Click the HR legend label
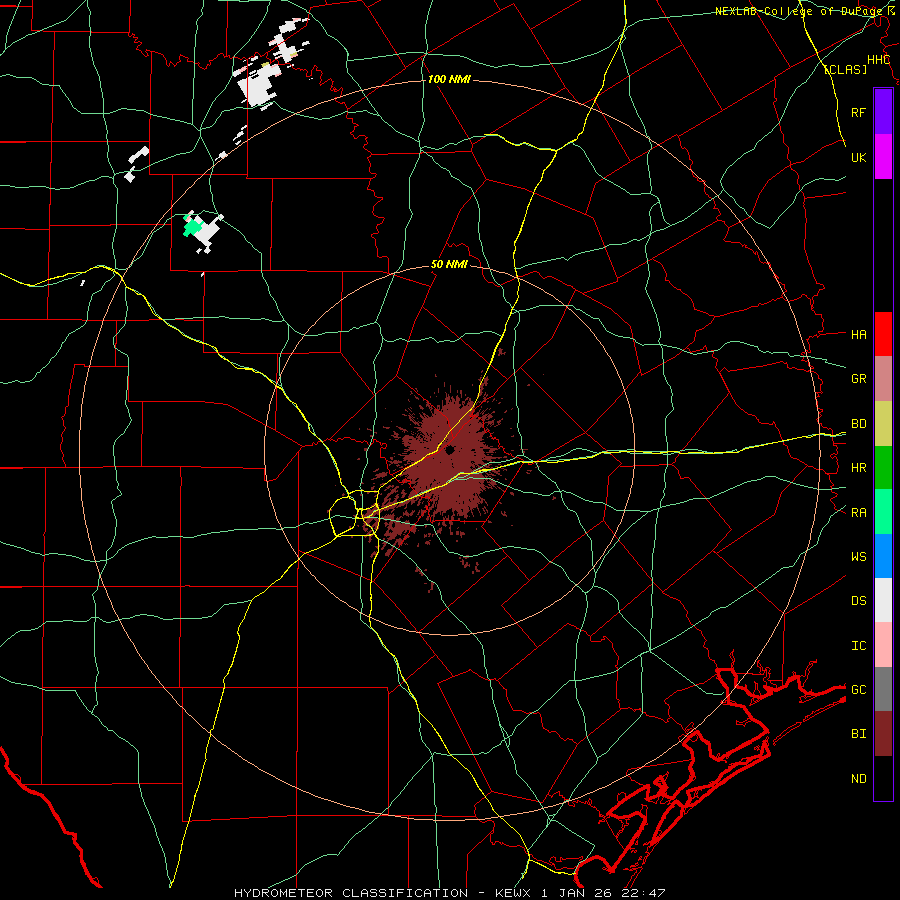Screen dimensions: 900x900 pos(859,468)
